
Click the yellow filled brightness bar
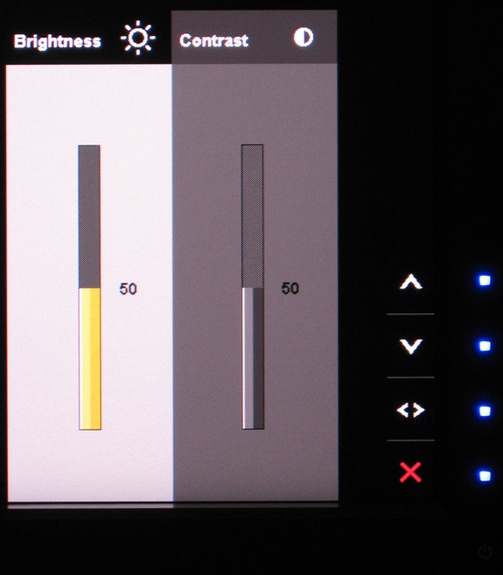(90, 359)
